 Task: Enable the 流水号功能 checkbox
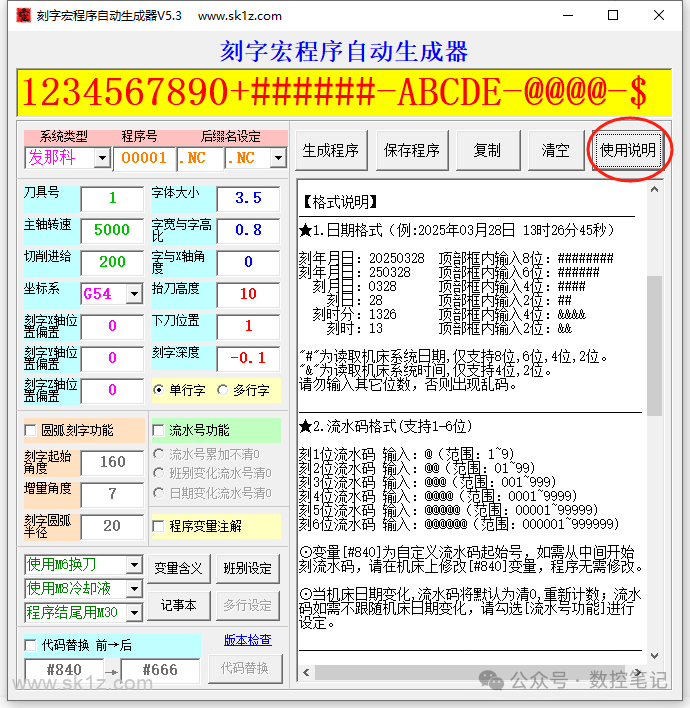159,430
